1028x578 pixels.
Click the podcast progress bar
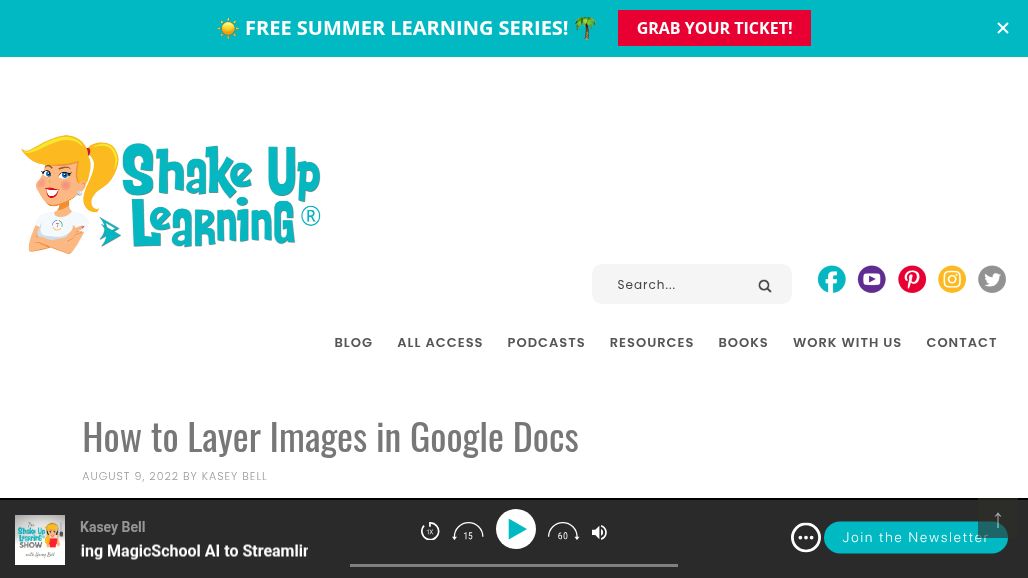click(514, 565)
